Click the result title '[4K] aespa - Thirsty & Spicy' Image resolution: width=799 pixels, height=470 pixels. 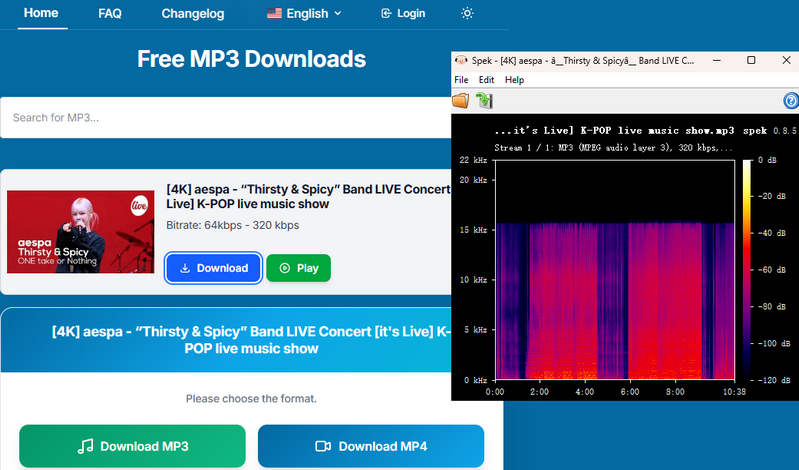tap(308, 196)
